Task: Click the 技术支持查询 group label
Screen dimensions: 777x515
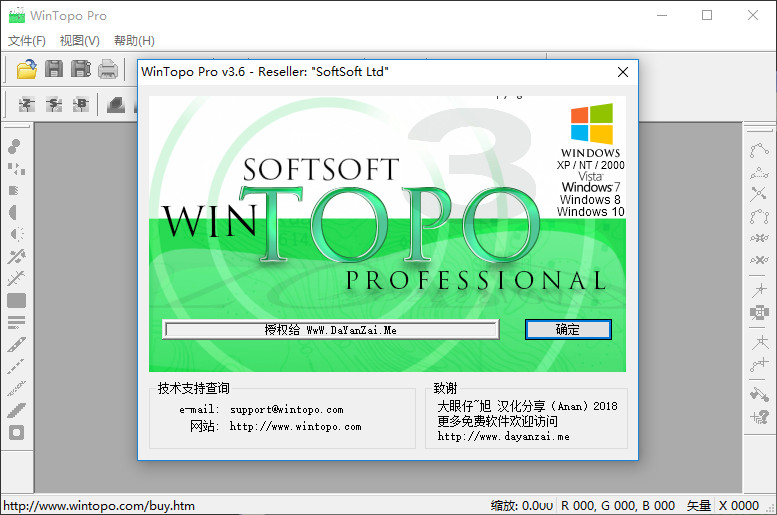Action: pos(194,388)
